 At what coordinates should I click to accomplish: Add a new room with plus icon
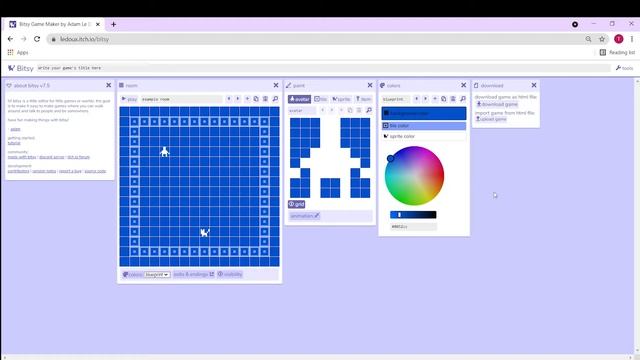pos(247,99)
